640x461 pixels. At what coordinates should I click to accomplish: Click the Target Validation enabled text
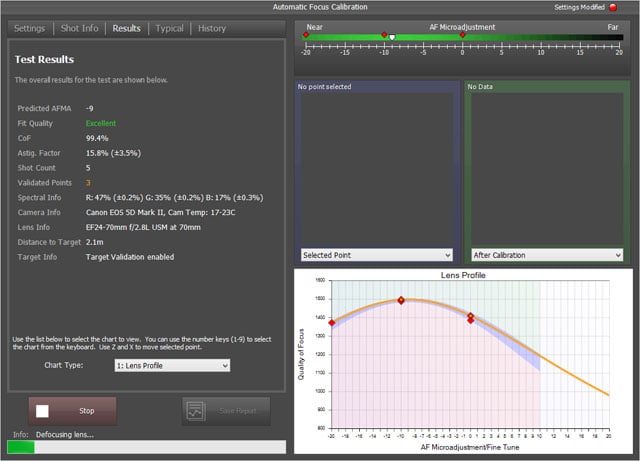[x=130, y=257]
